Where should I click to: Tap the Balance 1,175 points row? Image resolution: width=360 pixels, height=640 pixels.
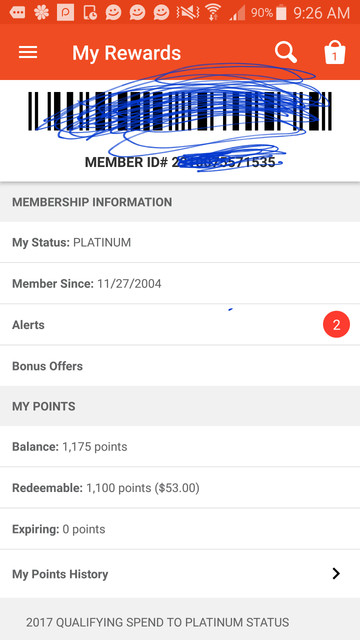180,447
